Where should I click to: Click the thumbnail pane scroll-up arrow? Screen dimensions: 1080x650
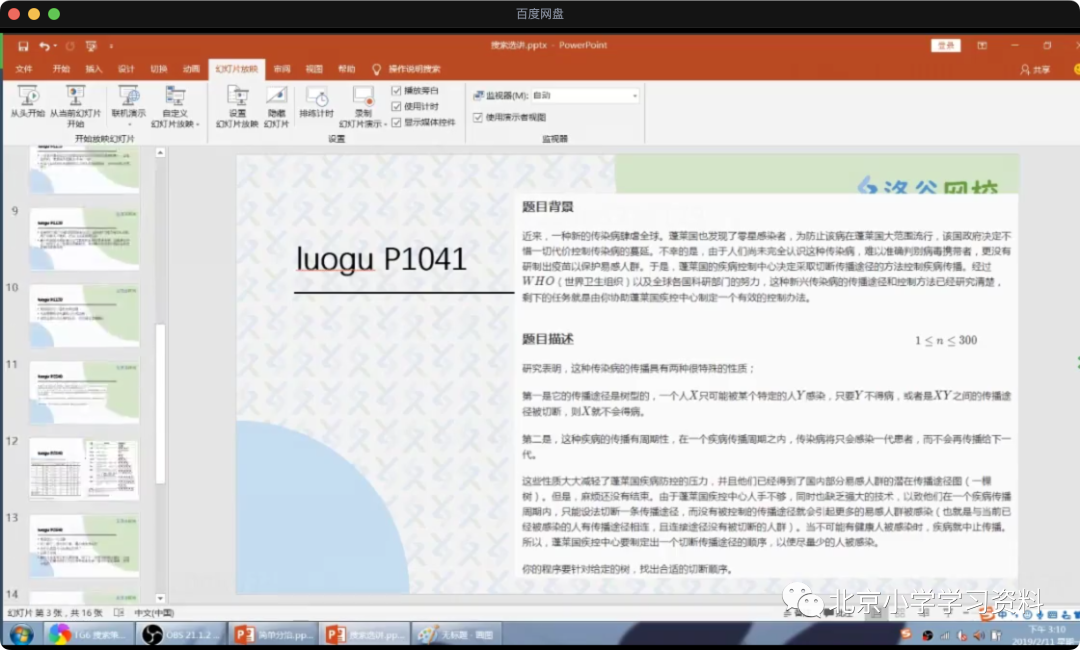coord(160,153)
